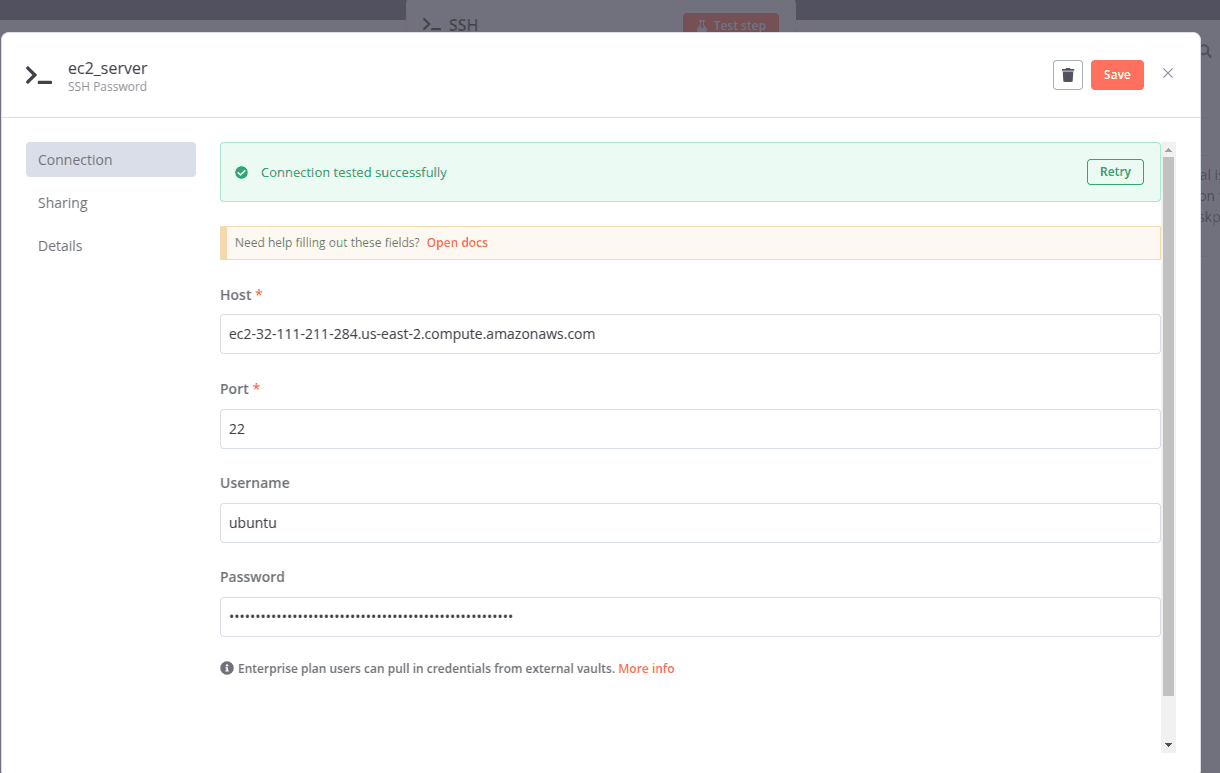Retry the connection test
This screenshot has height=773, width=1220.
(1115, 172)
